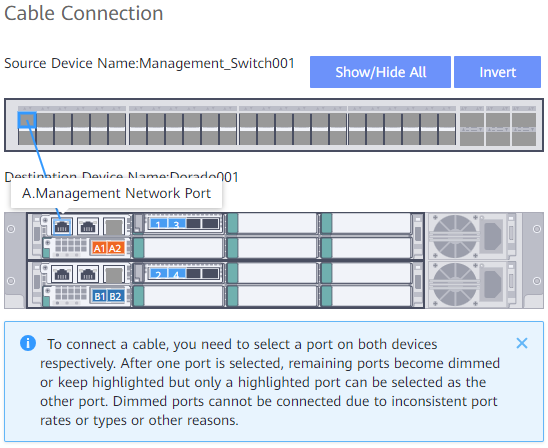
Task: Click the A.Management Network Port tooltip
Action: [116, 193]
